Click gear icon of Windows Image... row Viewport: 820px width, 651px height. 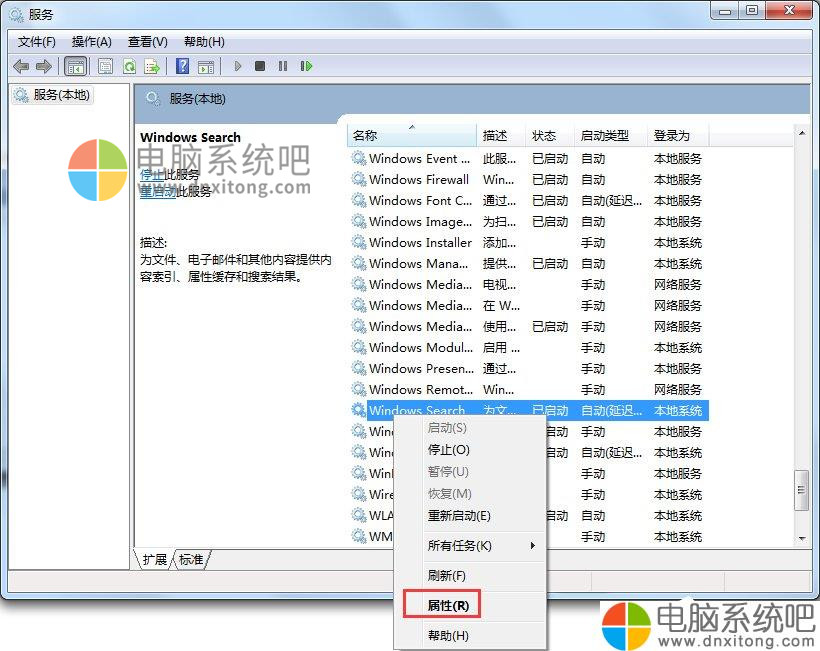click(359, 221)
